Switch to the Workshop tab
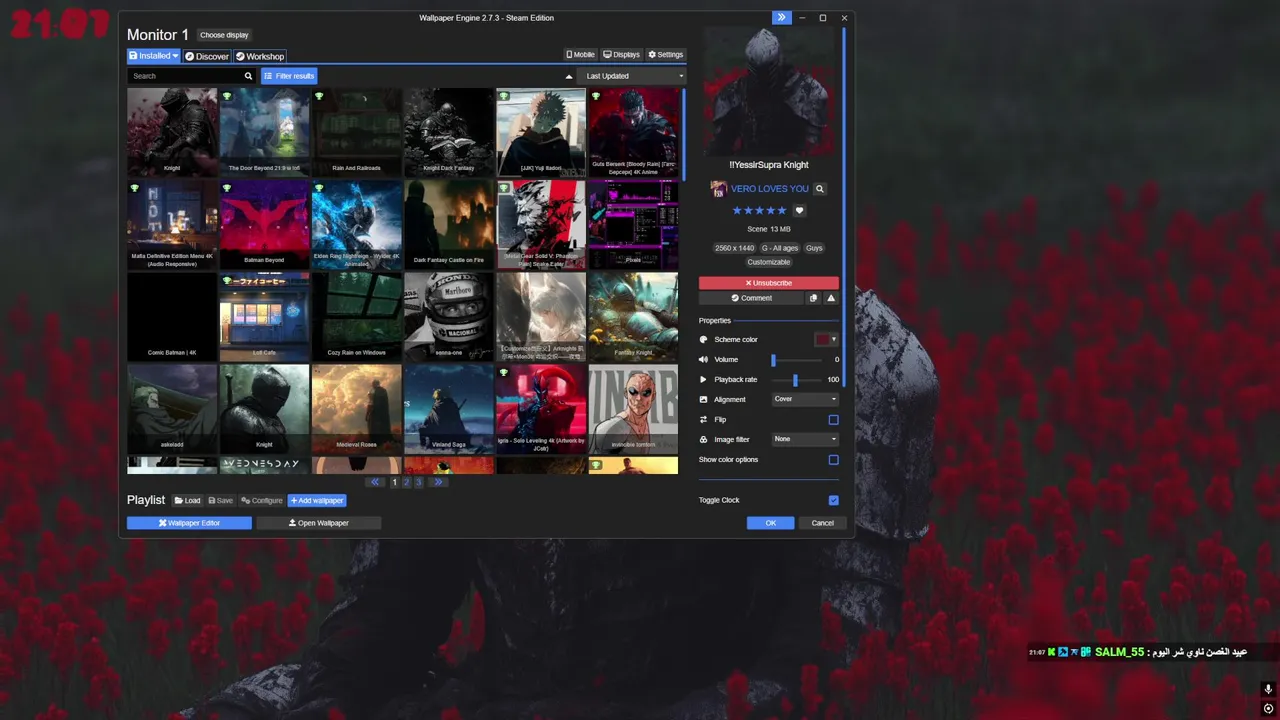This screenshot has width=1280, height=720. click(x=260, y=56)
